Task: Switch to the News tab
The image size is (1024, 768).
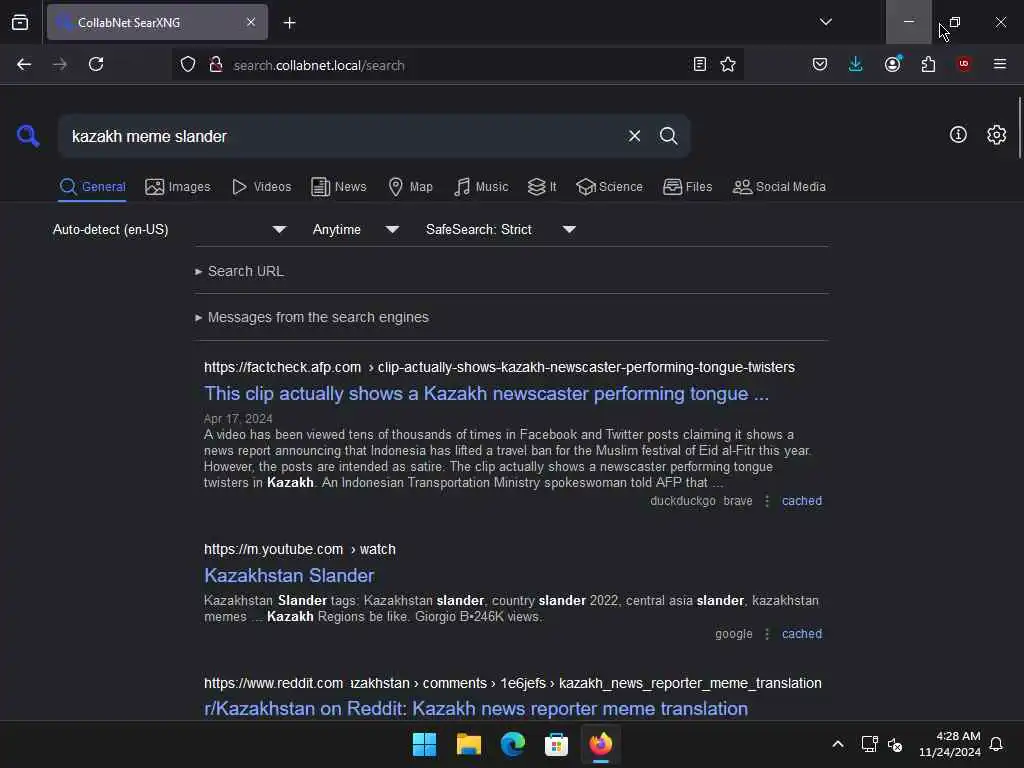Action: [x=339, y=187]
